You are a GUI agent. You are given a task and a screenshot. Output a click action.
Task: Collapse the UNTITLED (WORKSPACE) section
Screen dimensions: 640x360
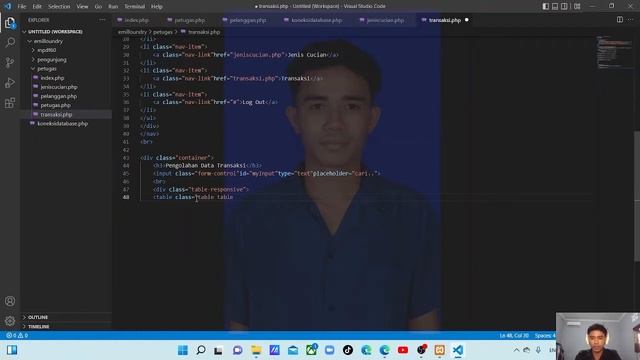pos(55,32)
